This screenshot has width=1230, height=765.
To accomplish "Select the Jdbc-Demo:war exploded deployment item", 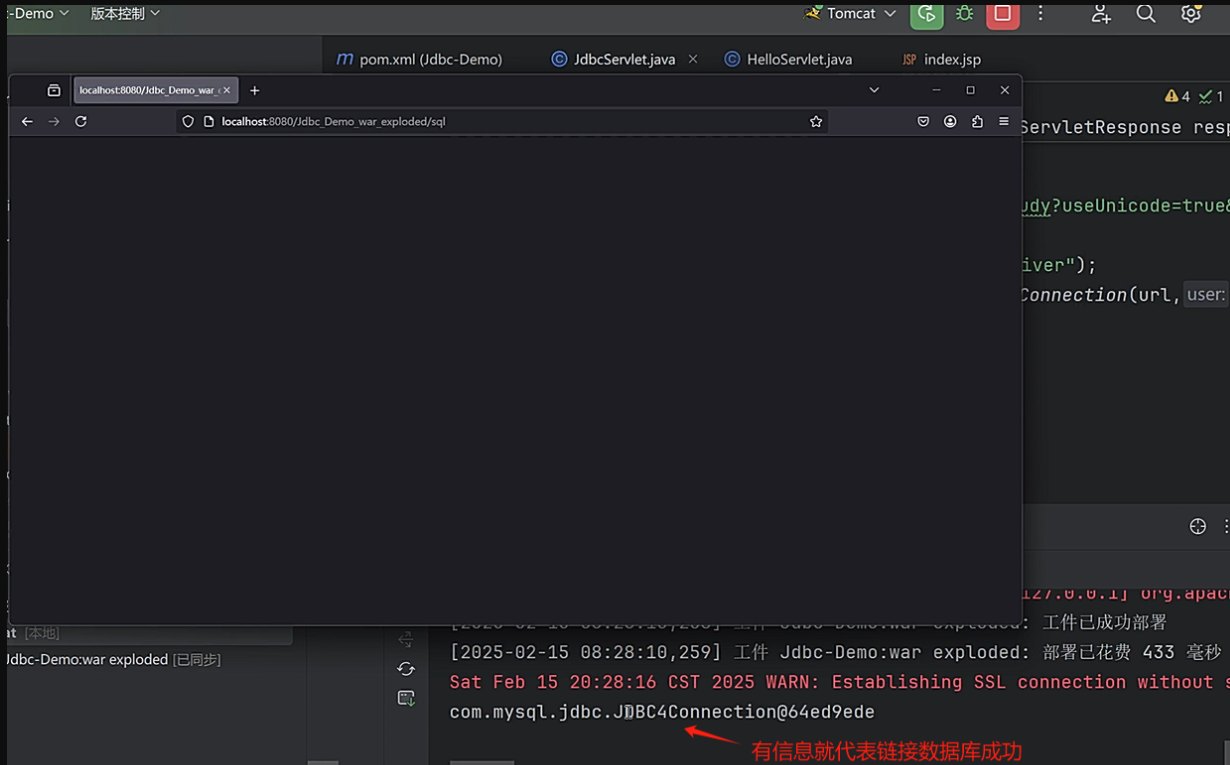I will pyautogui.click(x=113, y=660).
